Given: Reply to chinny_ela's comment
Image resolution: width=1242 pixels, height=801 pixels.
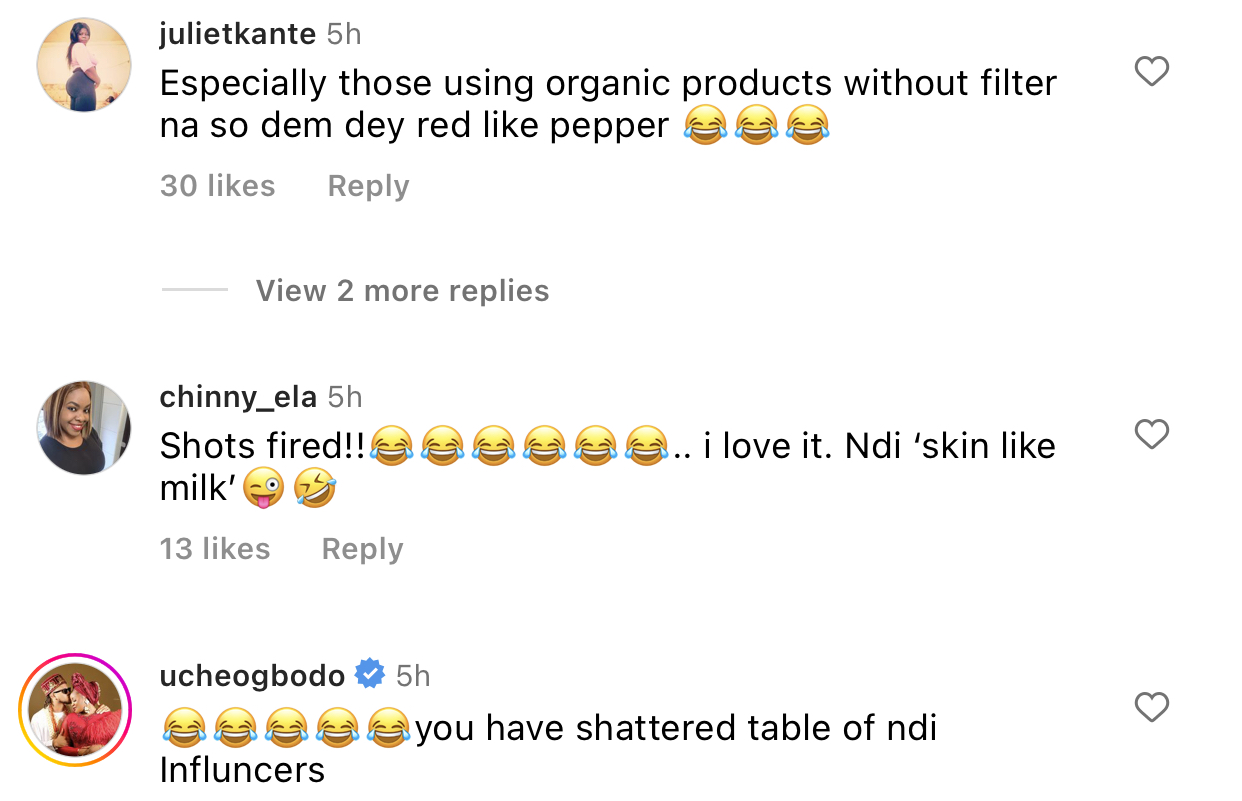Looking at the screenshot, I should pyautogui.click(x=362, y=549).
